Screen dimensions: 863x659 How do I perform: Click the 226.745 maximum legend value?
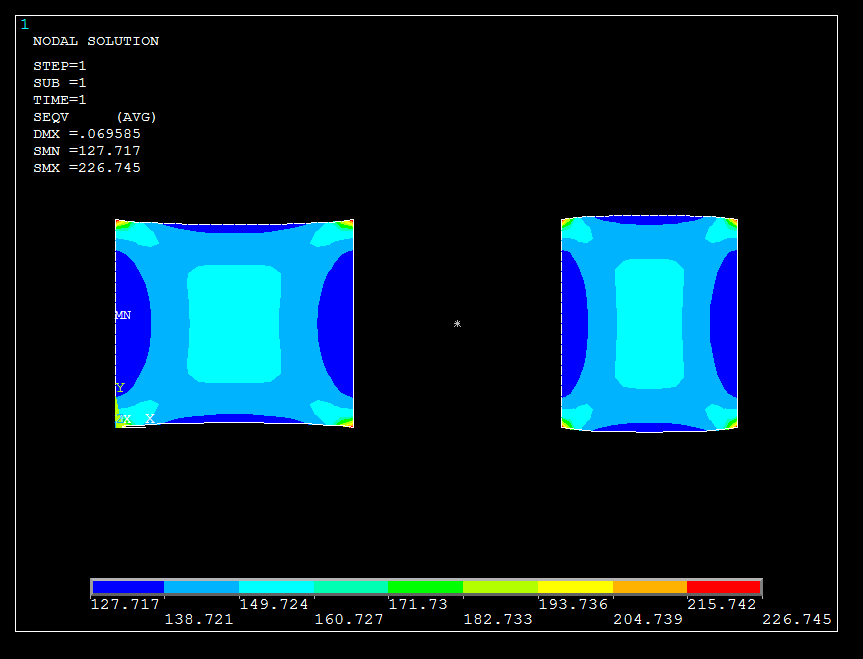[796, 620]
